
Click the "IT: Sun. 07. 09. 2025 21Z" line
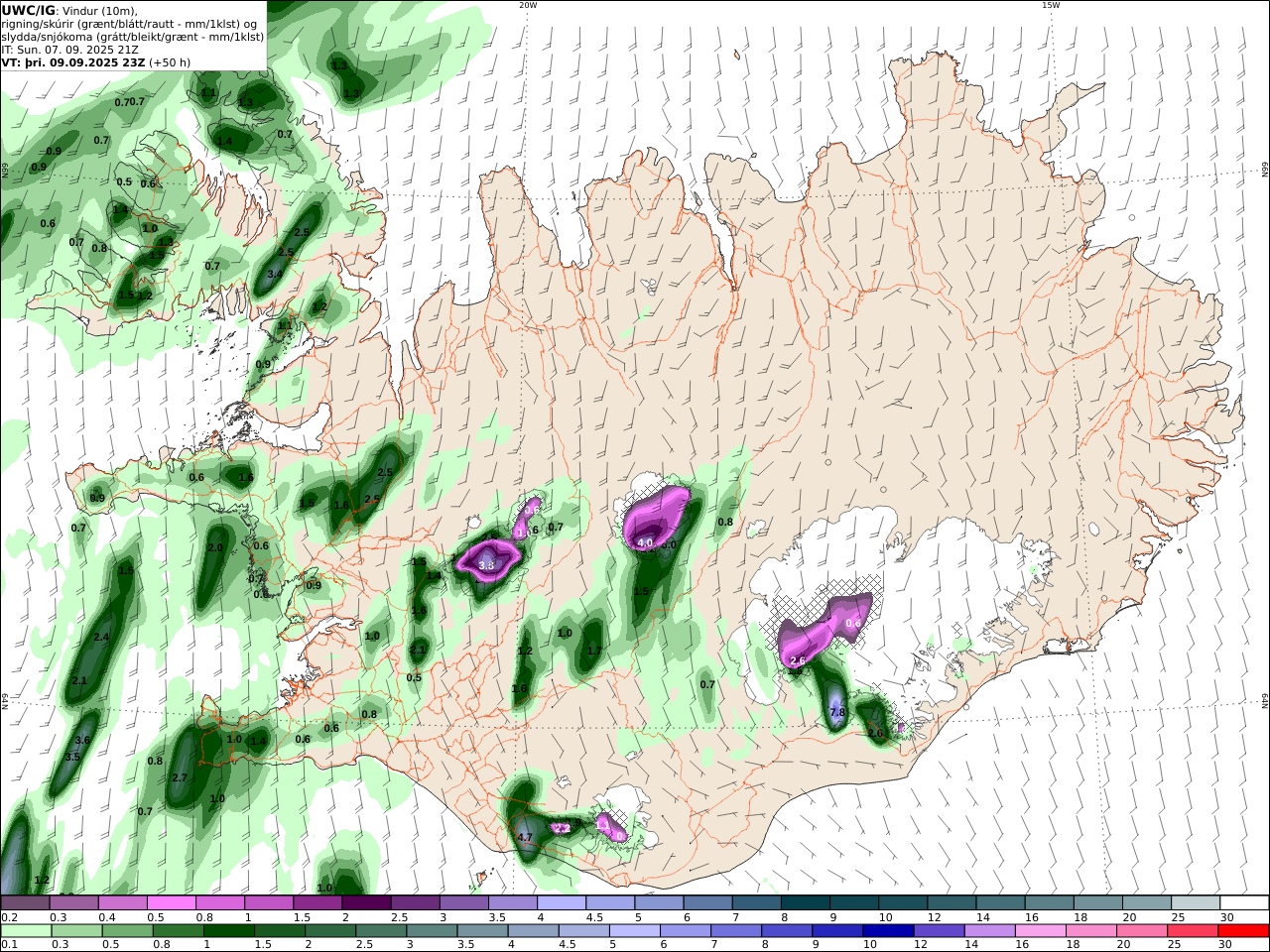pos(70,49)
